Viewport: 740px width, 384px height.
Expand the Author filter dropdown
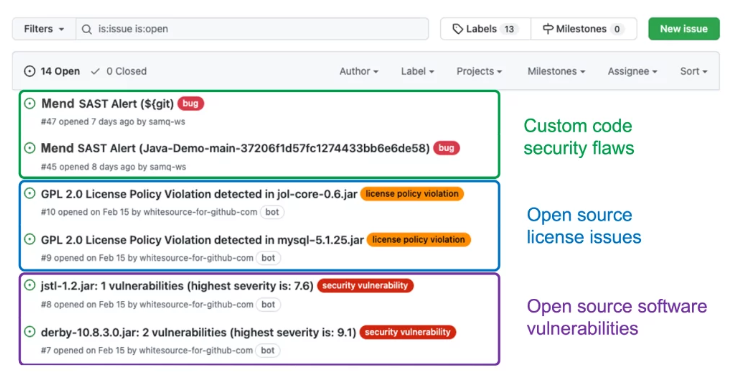tap(359, 71)
